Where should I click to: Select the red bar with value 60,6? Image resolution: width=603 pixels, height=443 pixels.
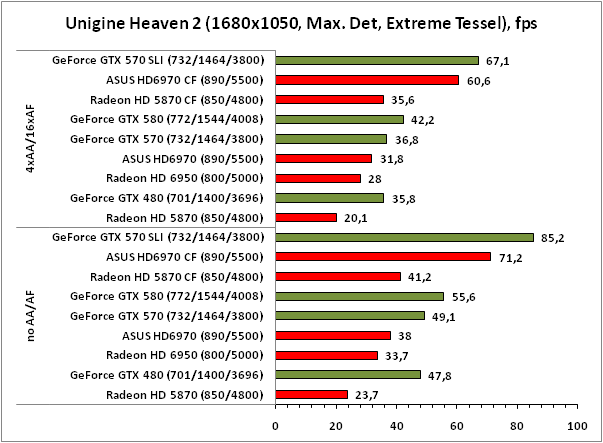[367, 80]
